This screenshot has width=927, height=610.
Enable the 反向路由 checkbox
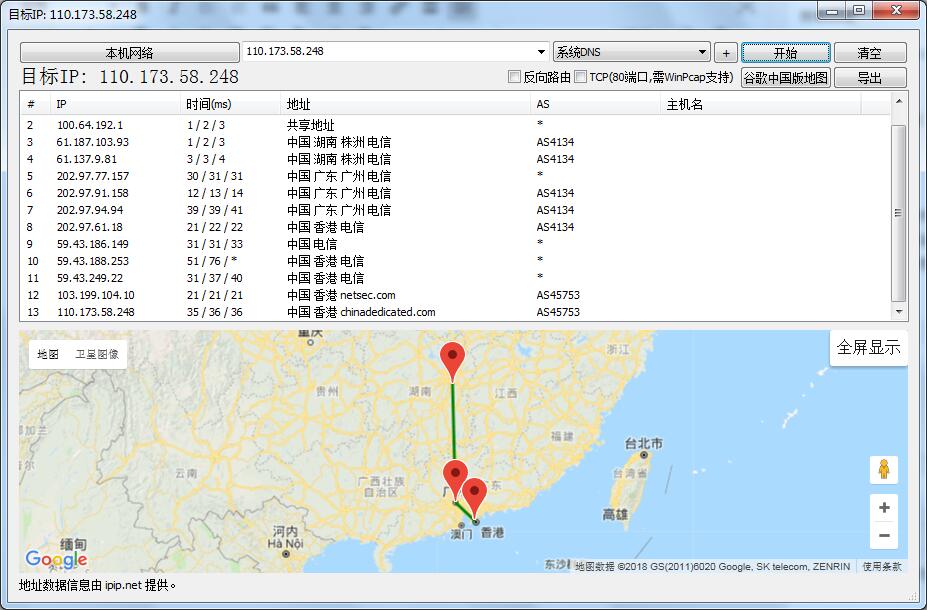pyautogui.click(x=515, y=77)
